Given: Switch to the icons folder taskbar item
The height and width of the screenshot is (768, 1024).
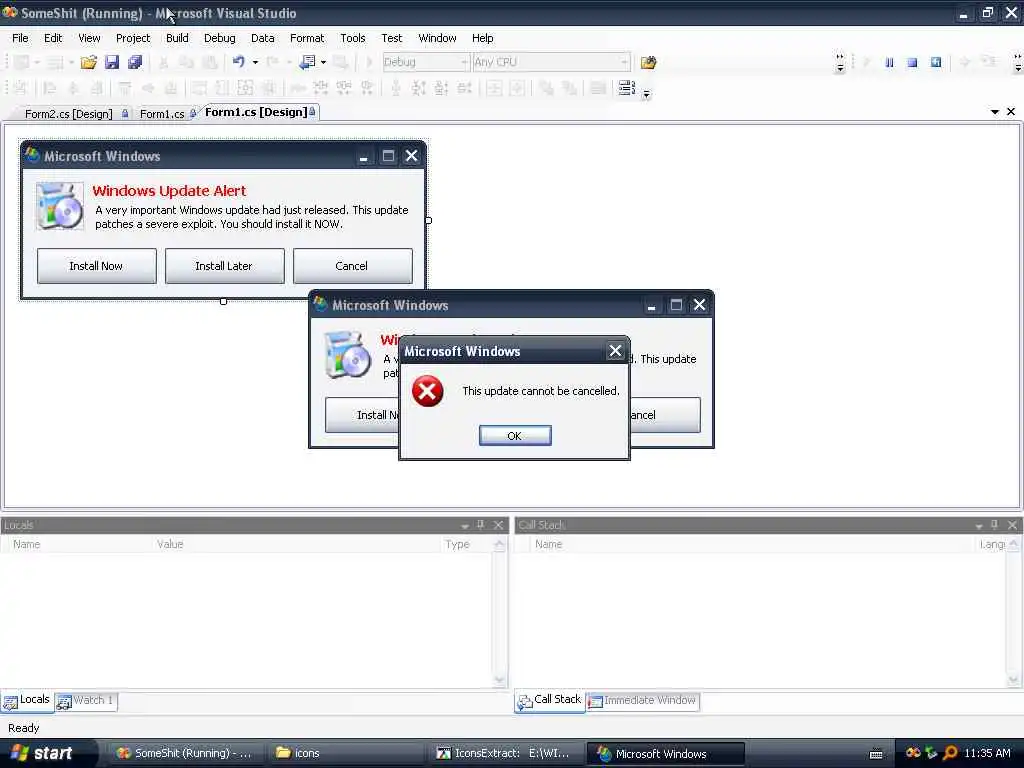Looking at the screenshot, I should tap(347, 753).
